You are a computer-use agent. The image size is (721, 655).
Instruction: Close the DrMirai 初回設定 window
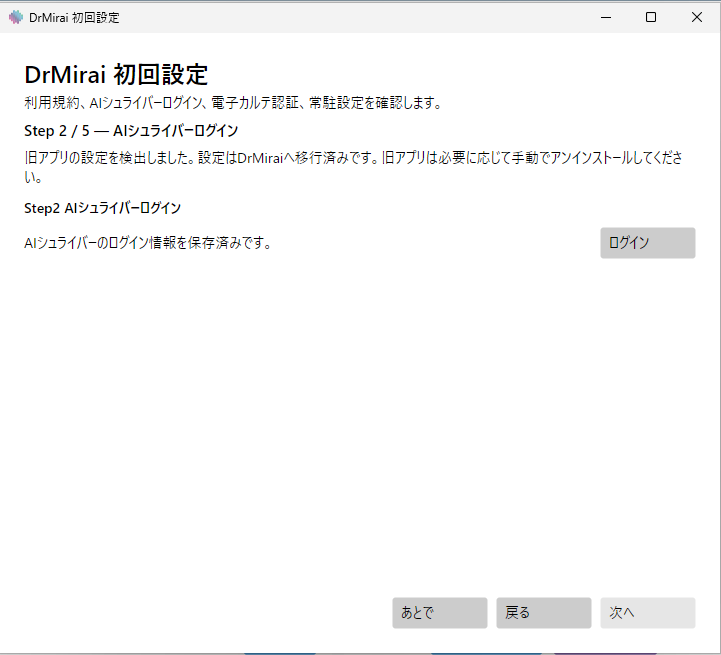(x=697, y=17)
